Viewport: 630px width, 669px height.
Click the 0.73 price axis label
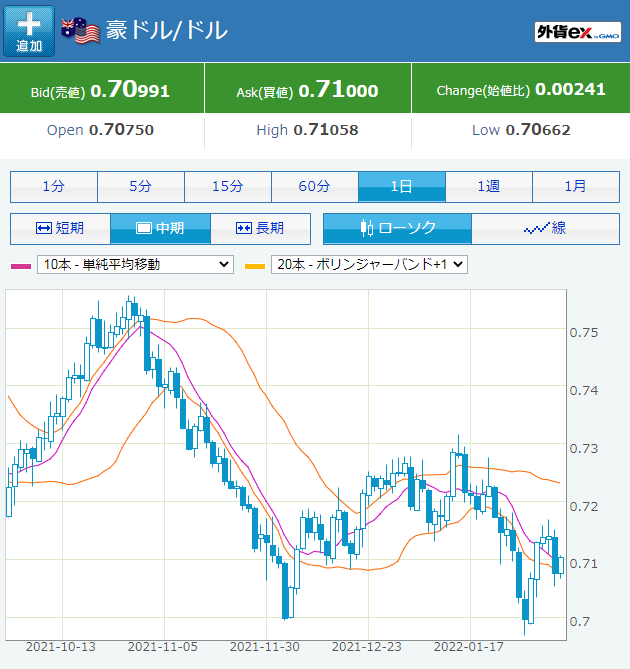(584, 448)
